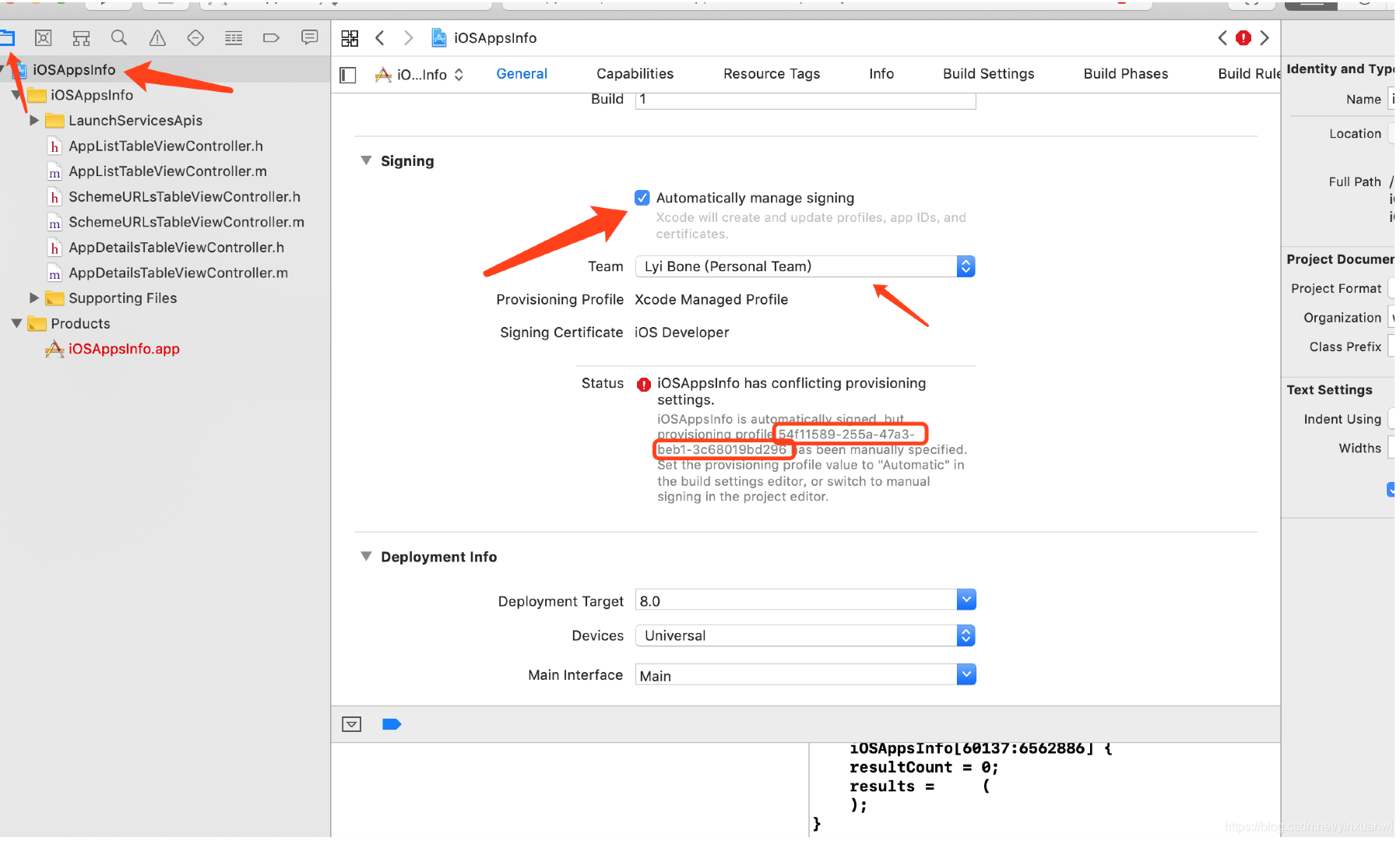
Task: Click resultCount line in console output
Action: click(x=923, y=767)
